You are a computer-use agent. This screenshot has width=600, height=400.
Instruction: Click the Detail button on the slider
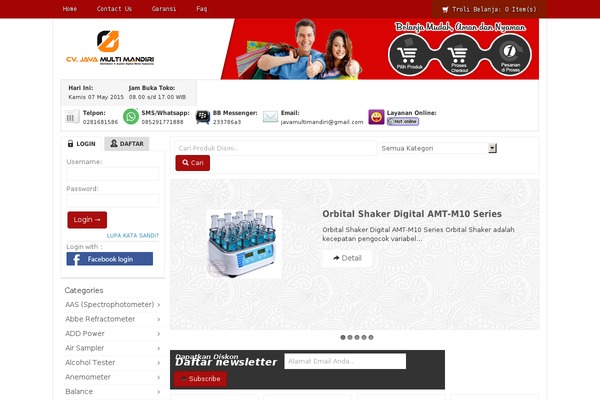click(x=347, y=258)
